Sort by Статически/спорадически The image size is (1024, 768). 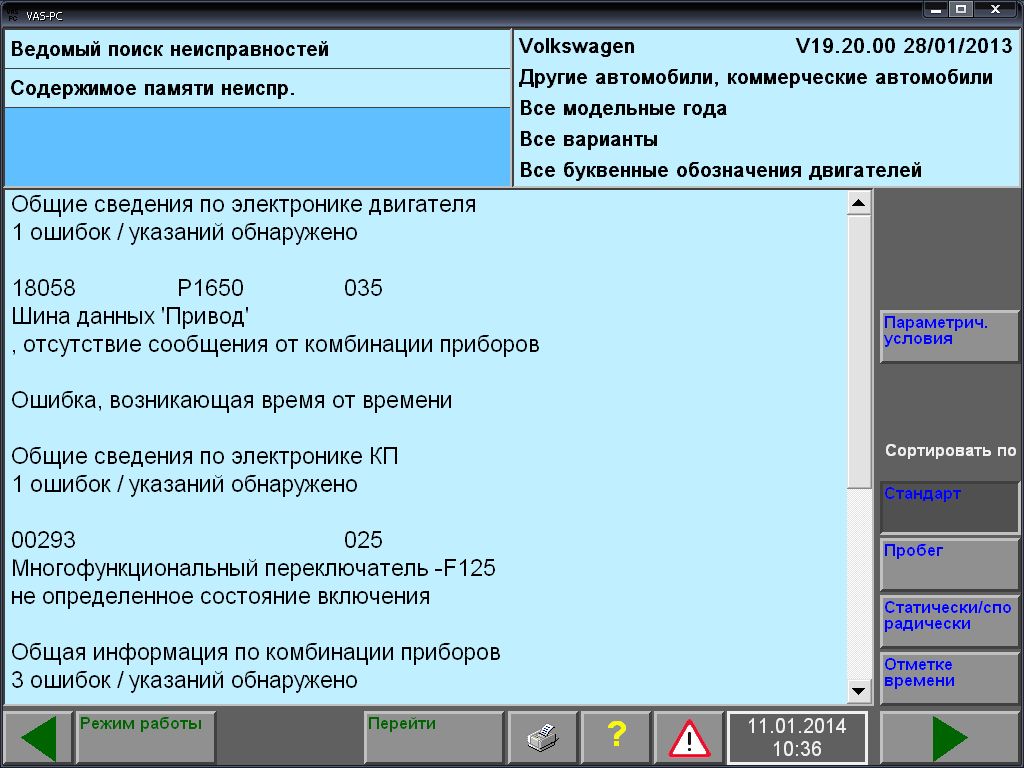point(950,622)
